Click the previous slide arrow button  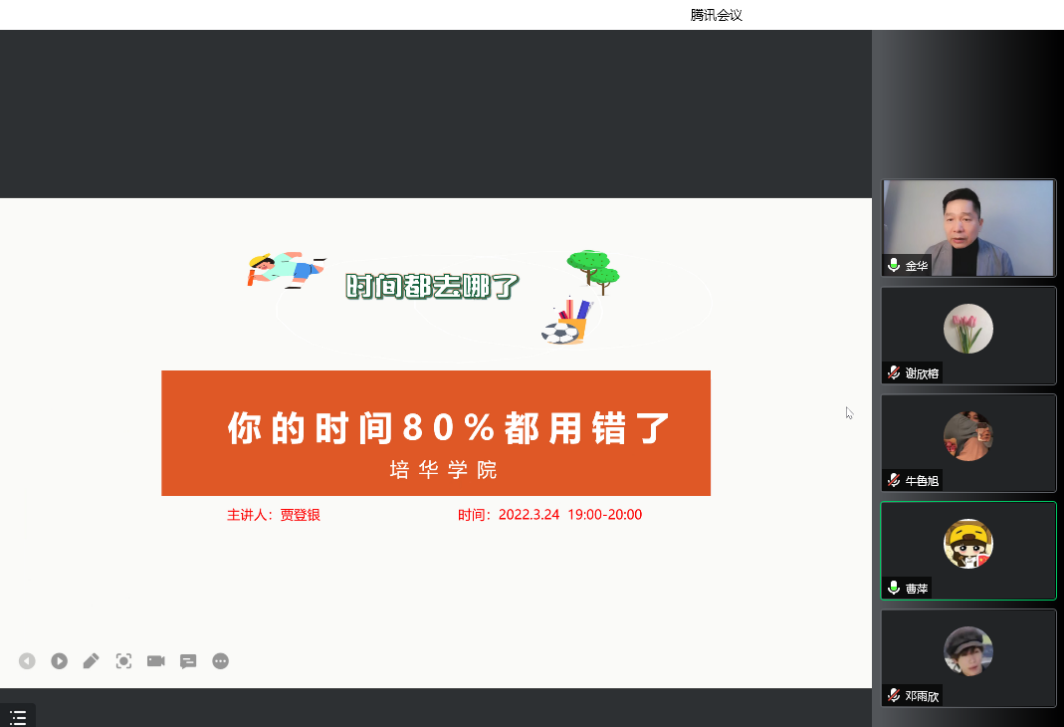coord(27,661)
